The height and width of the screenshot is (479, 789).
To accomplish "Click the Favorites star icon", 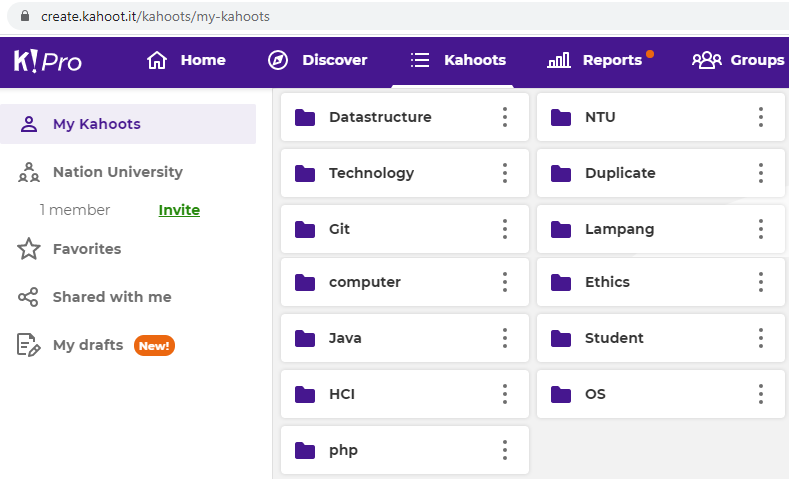I will (29, 249).
